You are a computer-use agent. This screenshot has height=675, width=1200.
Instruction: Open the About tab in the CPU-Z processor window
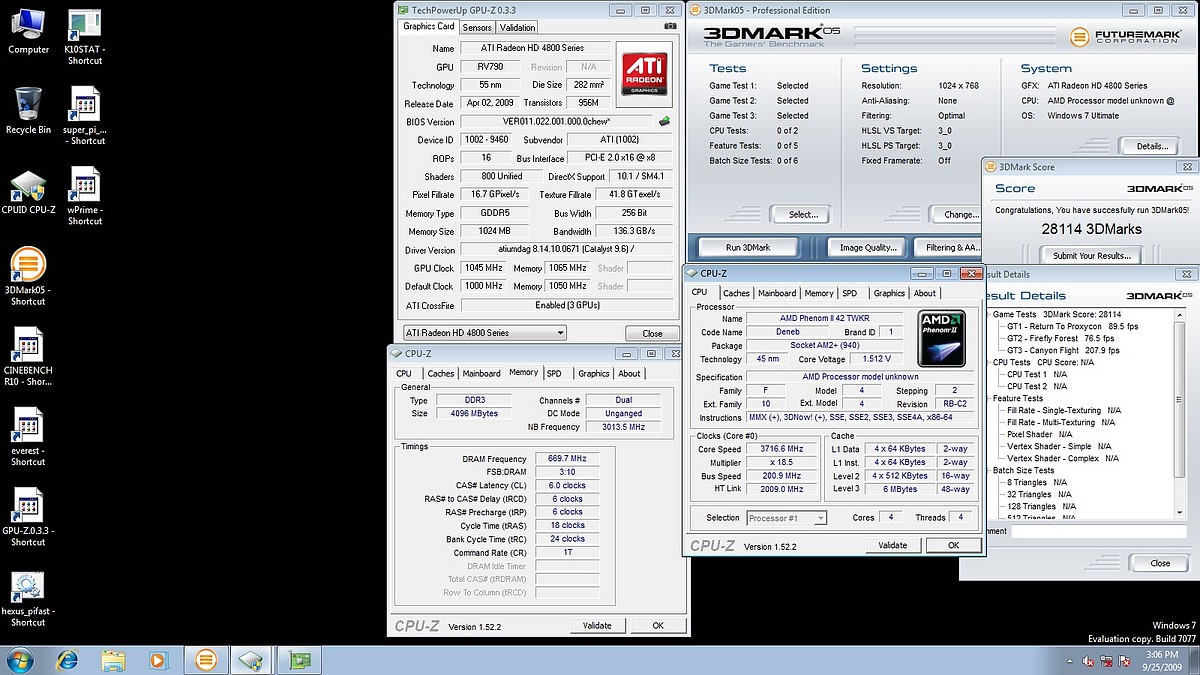[925, 293]
